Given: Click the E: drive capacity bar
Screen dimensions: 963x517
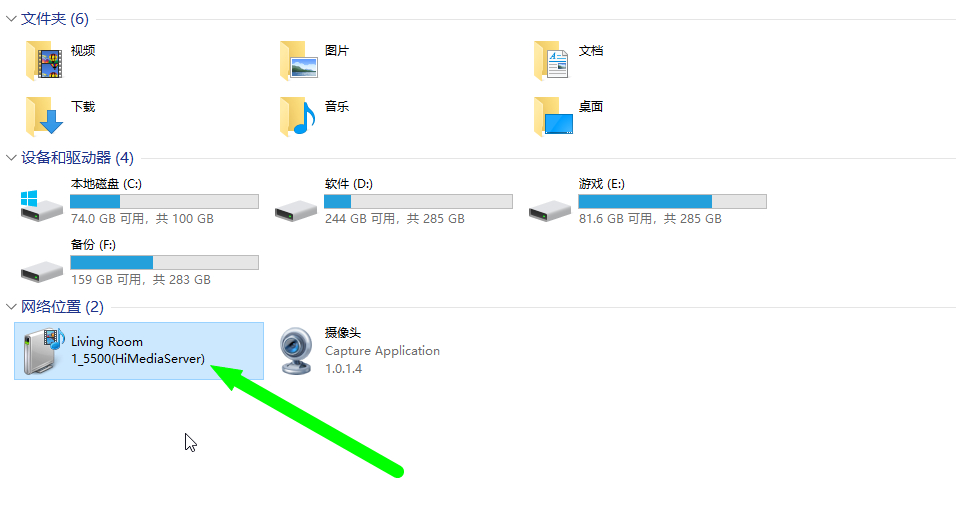Looking at the screenshot, I should 673,201.
